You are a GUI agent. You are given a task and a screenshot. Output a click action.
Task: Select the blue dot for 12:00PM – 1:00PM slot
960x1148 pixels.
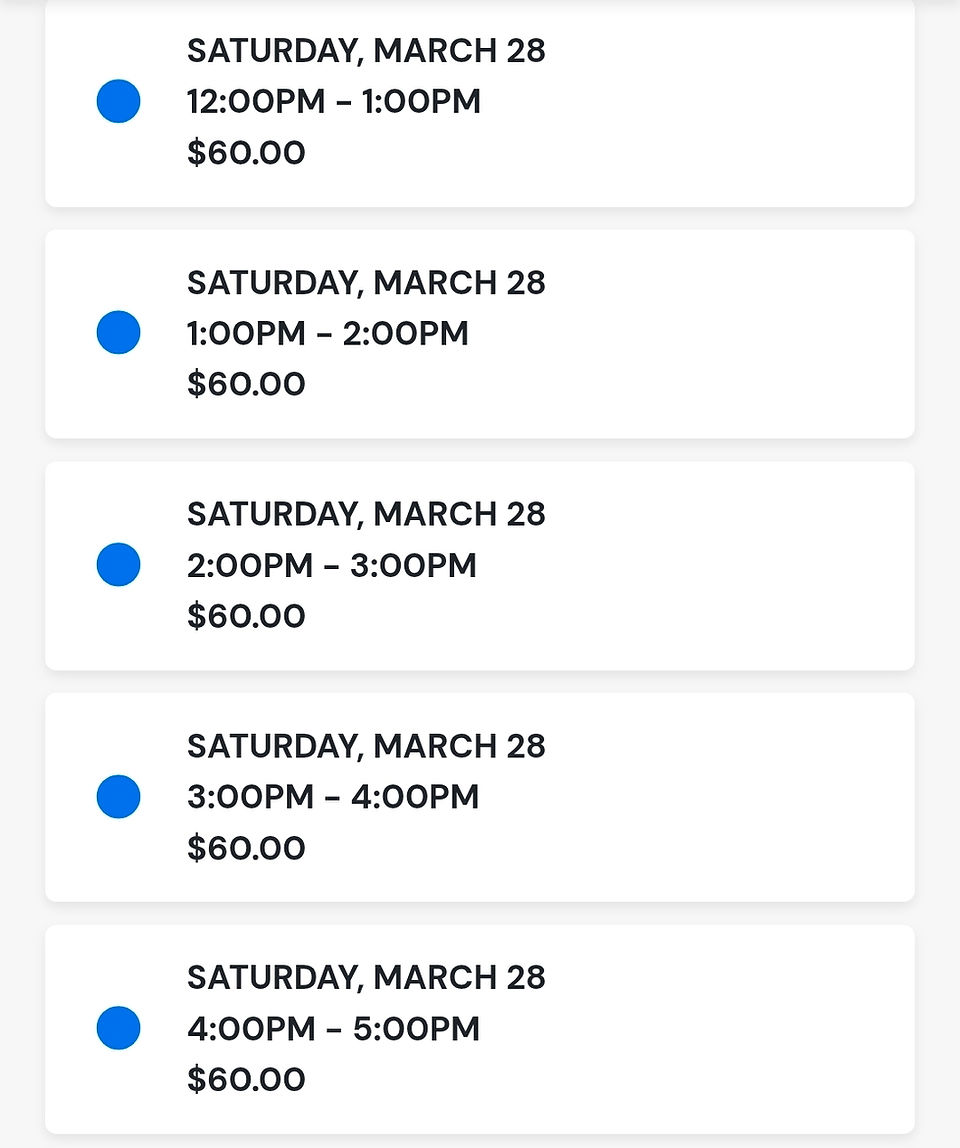coord(119,101)
